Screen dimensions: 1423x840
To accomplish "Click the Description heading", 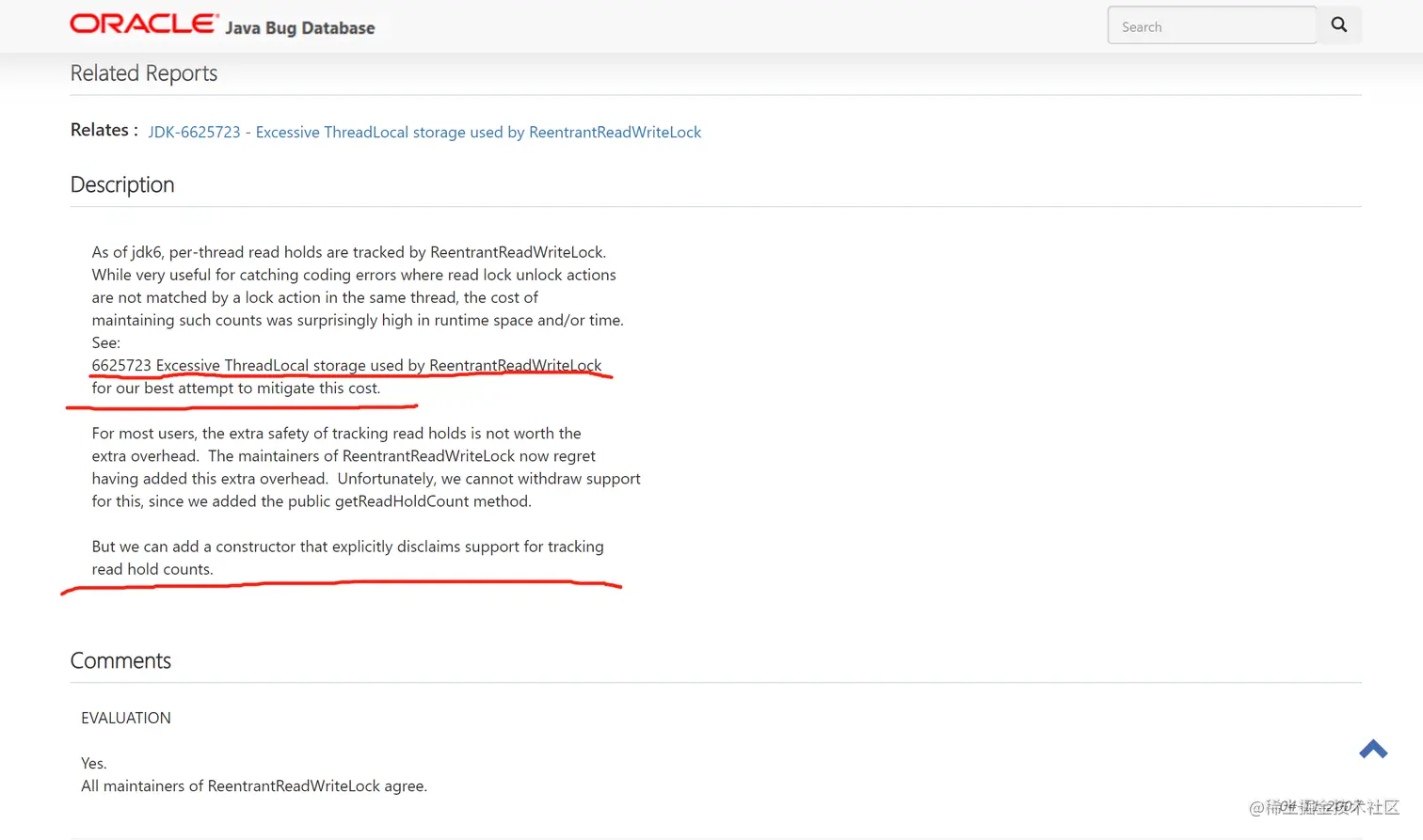I will pos(122,184).
